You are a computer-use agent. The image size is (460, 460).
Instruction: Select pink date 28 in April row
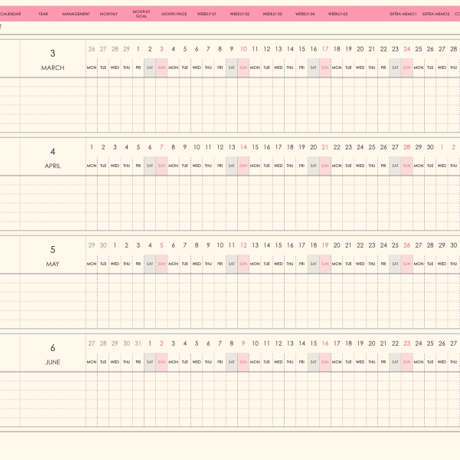point(407,147)
